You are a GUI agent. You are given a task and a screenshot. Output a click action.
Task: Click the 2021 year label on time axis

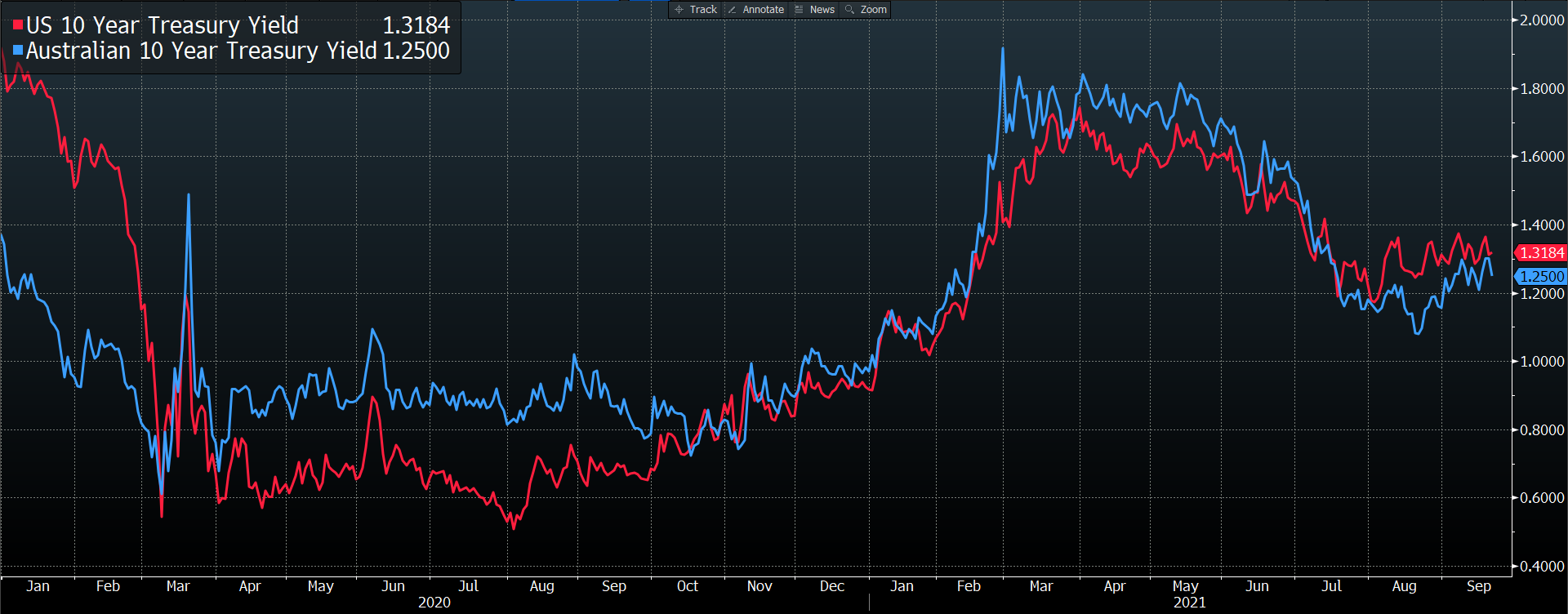(x=1189, y=603)
